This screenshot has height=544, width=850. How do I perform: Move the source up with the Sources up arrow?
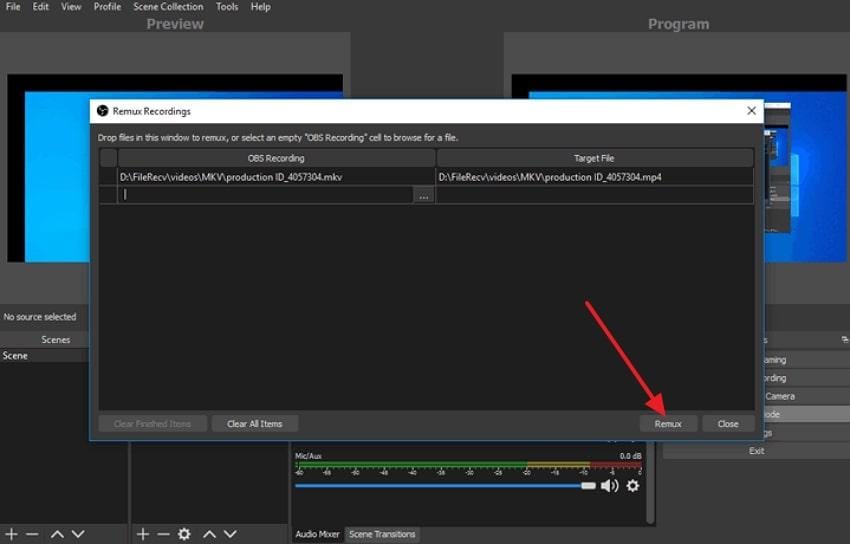point(209,534)
